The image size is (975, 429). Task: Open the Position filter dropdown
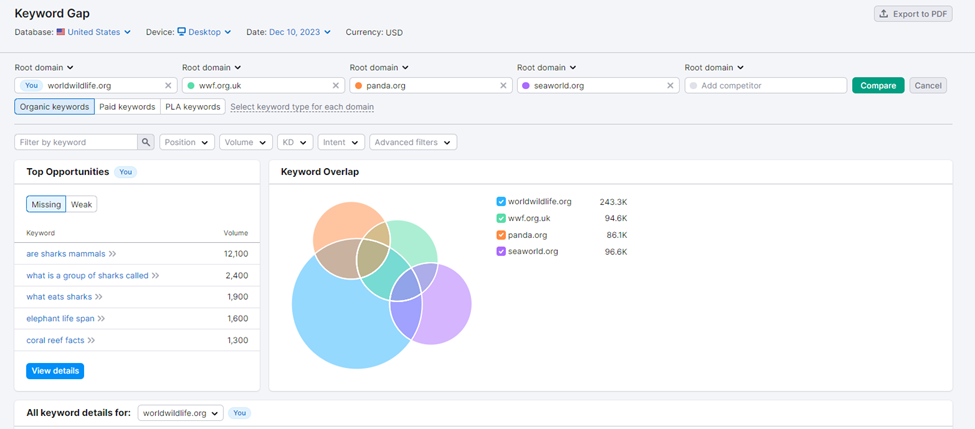(187, 142)
